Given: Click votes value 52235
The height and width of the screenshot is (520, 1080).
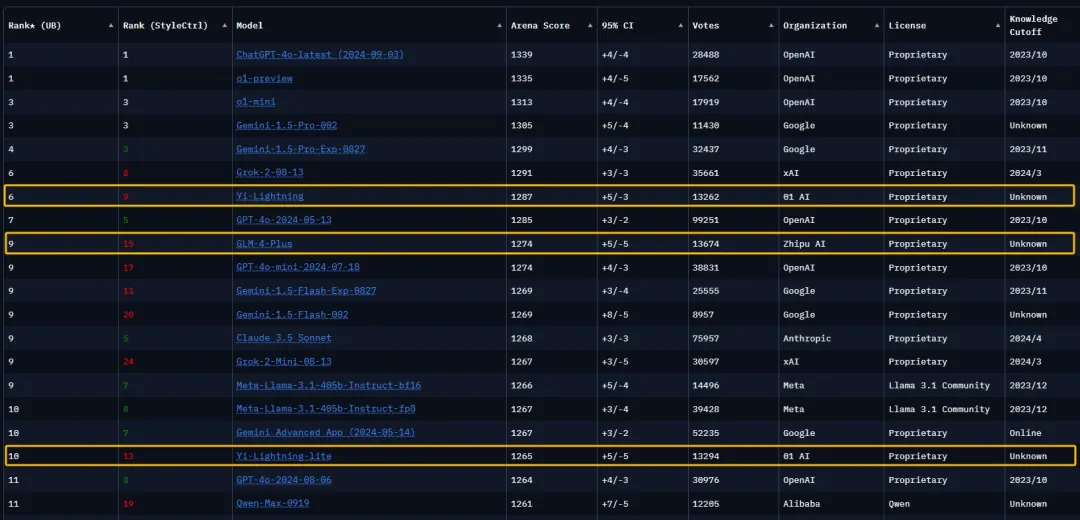Looking at the screenshot, I should [x=706, y=433].
